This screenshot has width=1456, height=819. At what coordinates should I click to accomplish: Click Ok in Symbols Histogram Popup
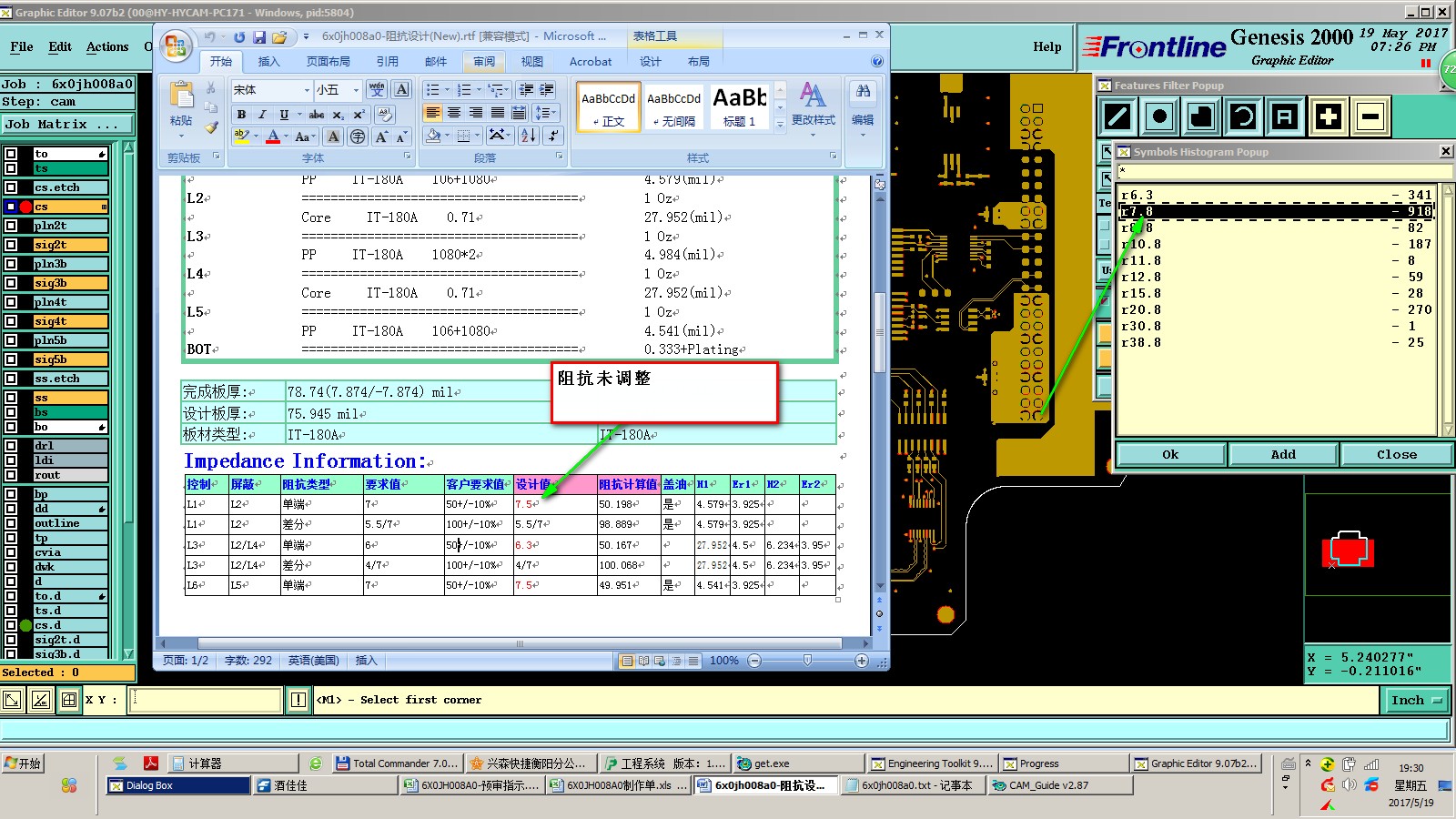pyautogui.click(x=1170, y=454)
